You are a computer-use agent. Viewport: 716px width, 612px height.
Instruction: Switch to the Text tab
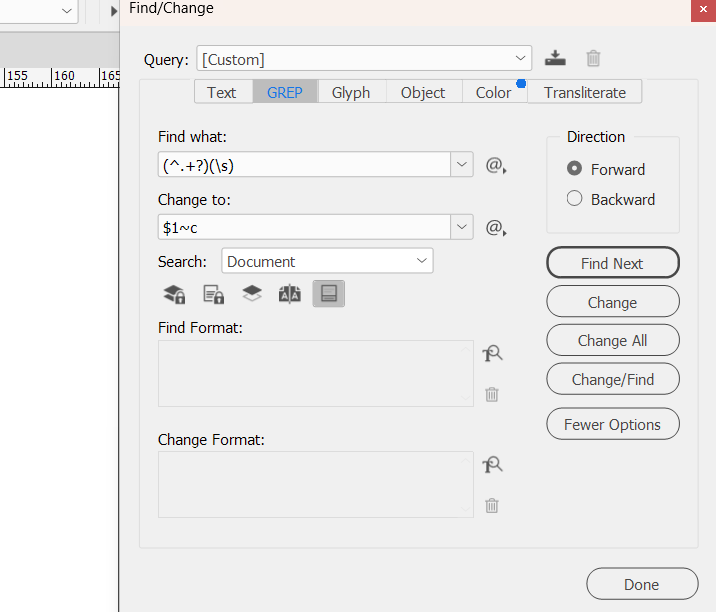pos(223,92)
